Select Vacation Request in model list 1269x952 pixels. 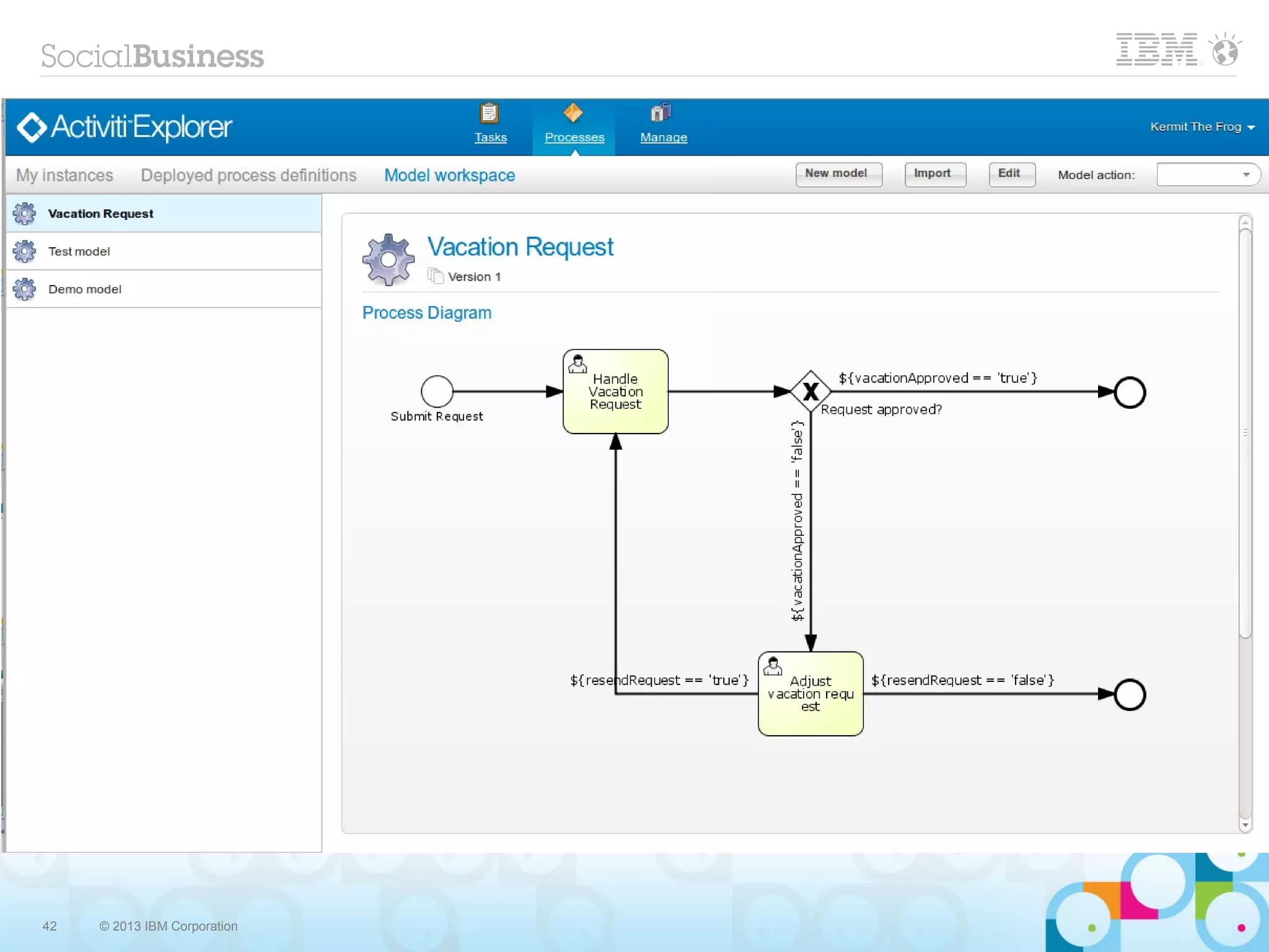101,214
